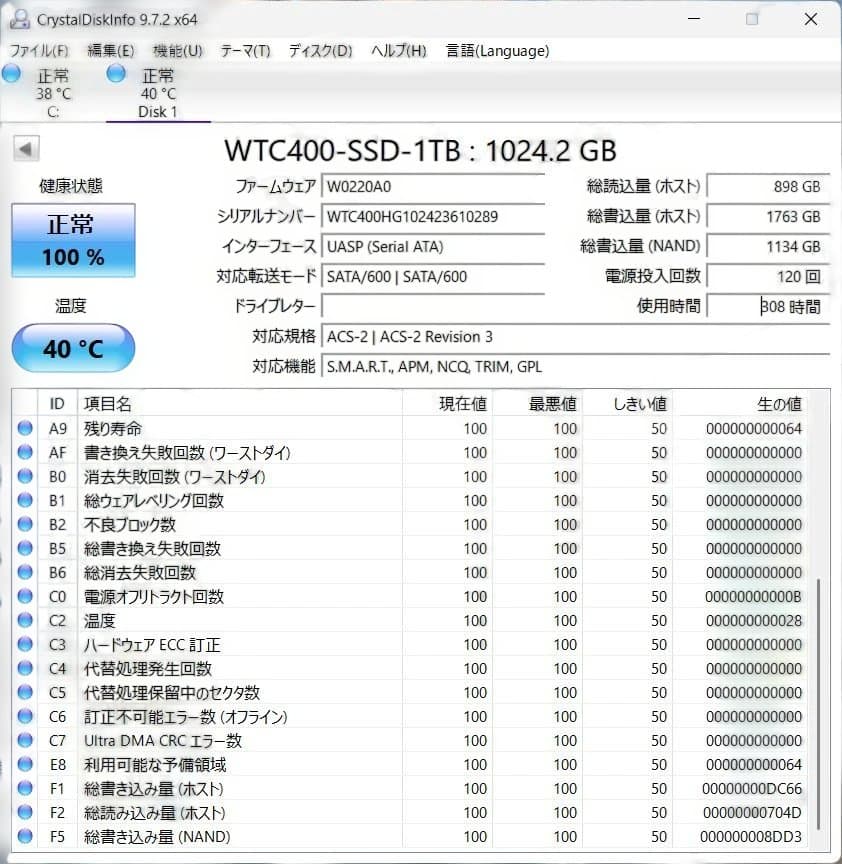Click the NAND writes value 1134 GB
842x864 pixels.
(768, 246)
